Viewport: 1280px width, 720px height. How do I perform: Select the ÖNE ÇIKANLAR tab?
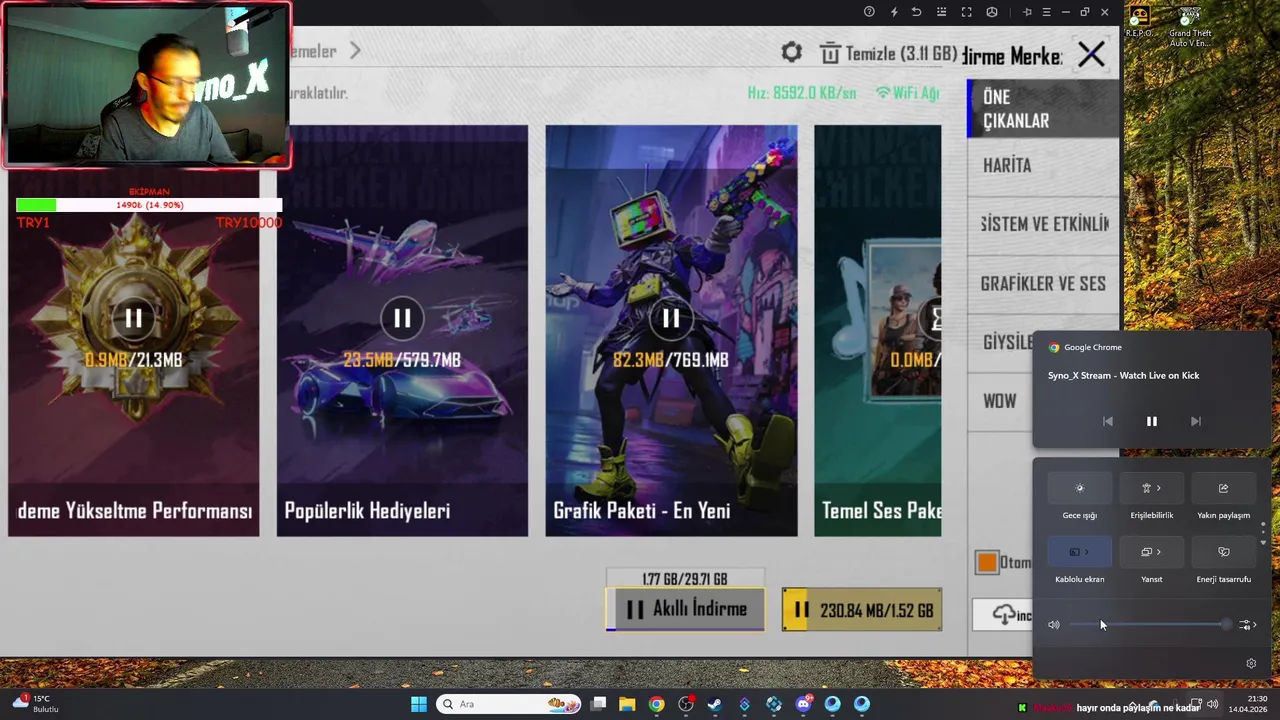pyautogui.click(x=1043, y=109)
